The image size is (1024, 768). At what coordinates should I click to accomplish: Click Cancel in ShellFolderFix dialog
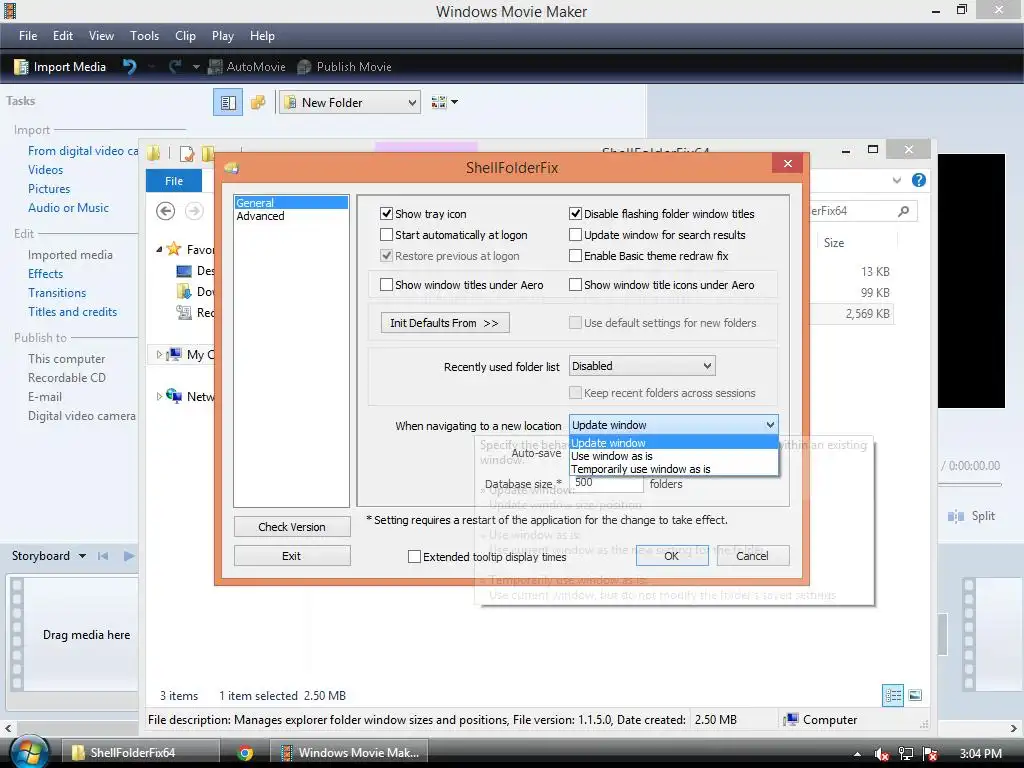click(x=752, y=556)
